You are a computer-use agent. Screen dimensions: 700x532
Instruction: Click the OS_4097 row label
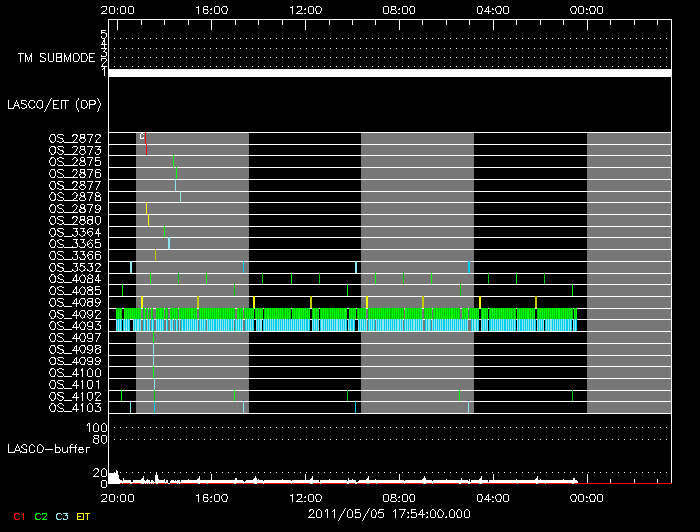[75, 337]
